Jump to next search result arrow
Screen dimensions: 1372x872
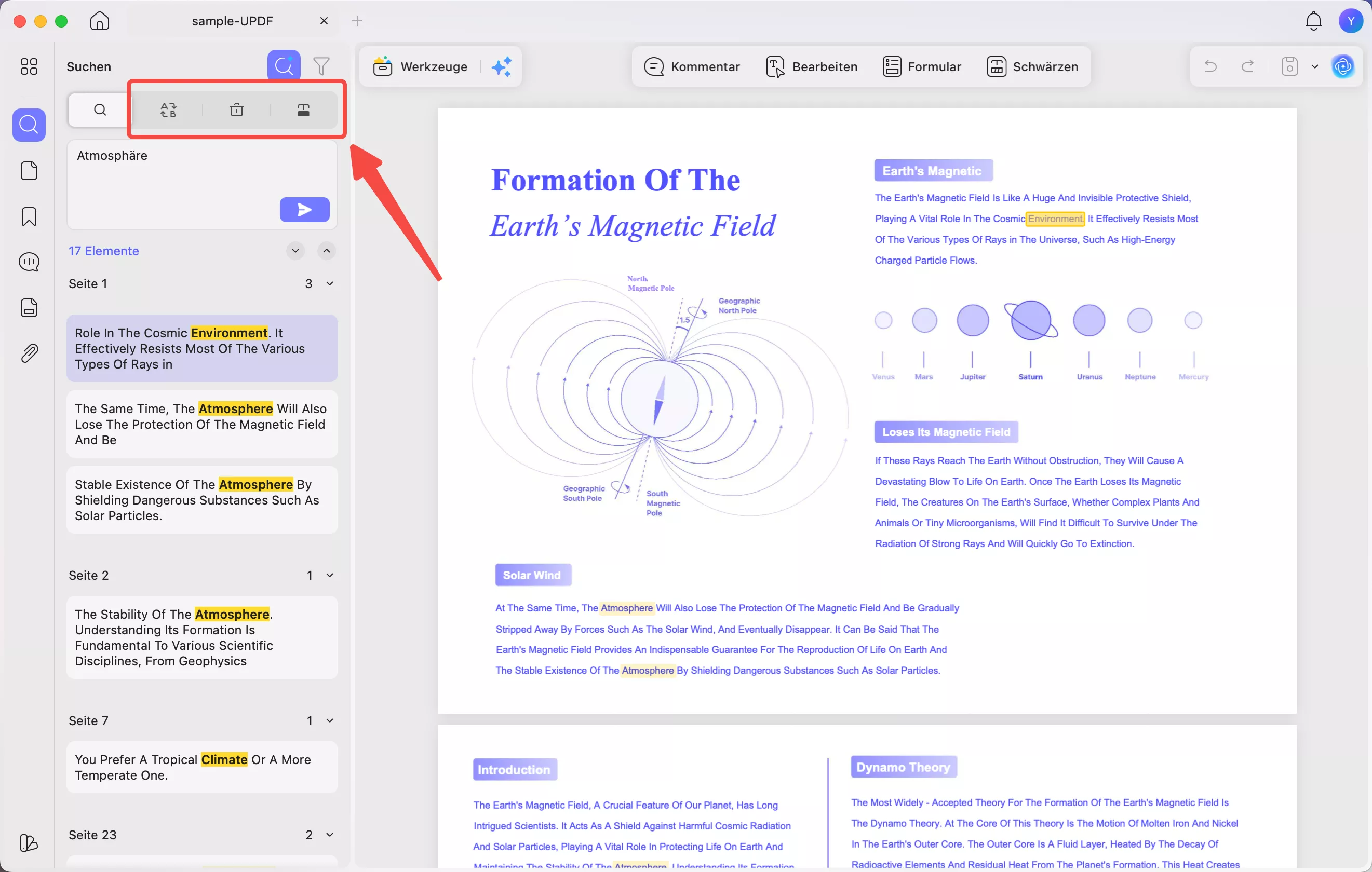(295, 251)
